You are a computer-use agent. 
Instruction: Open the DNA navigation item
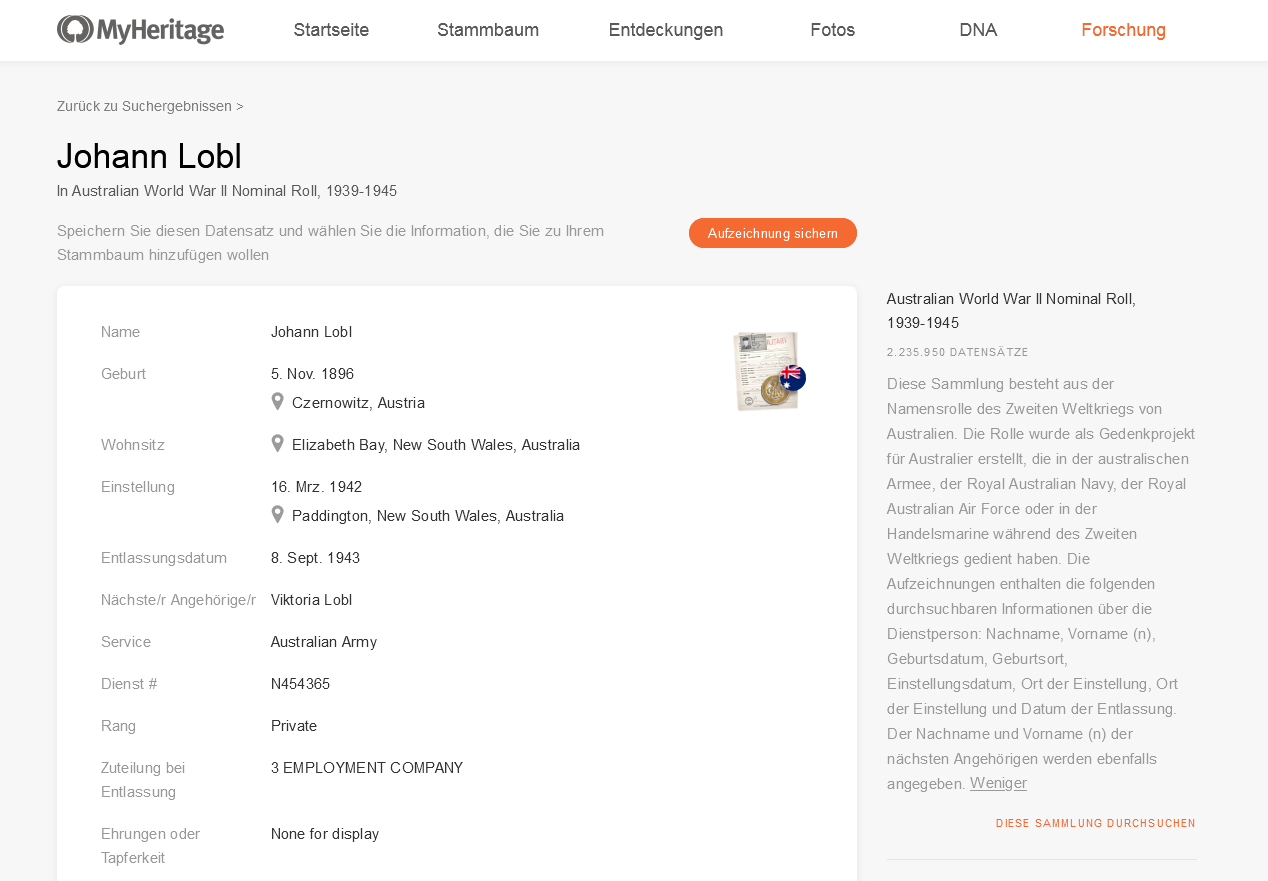[x=977, y=30]
